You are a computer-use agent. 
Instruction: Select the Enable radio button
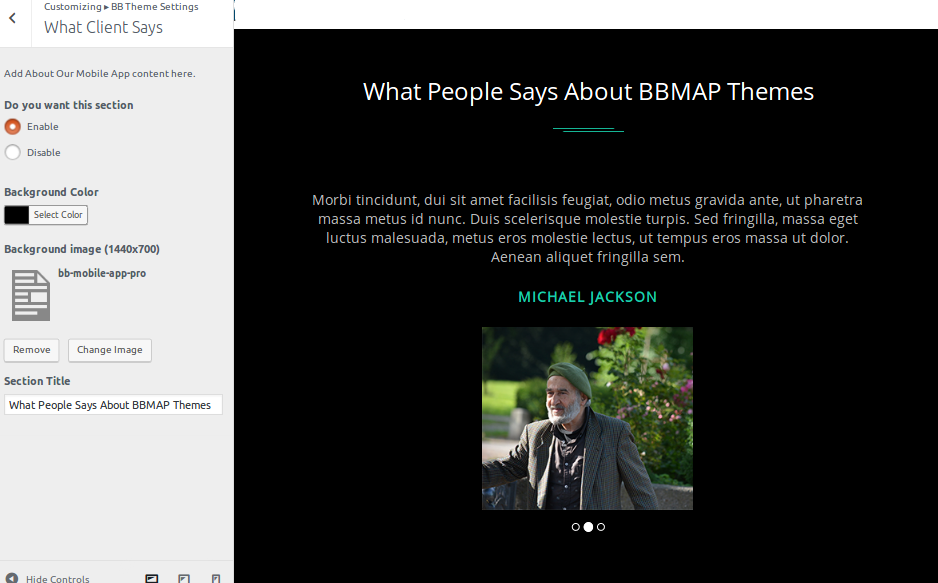[13, 127]
